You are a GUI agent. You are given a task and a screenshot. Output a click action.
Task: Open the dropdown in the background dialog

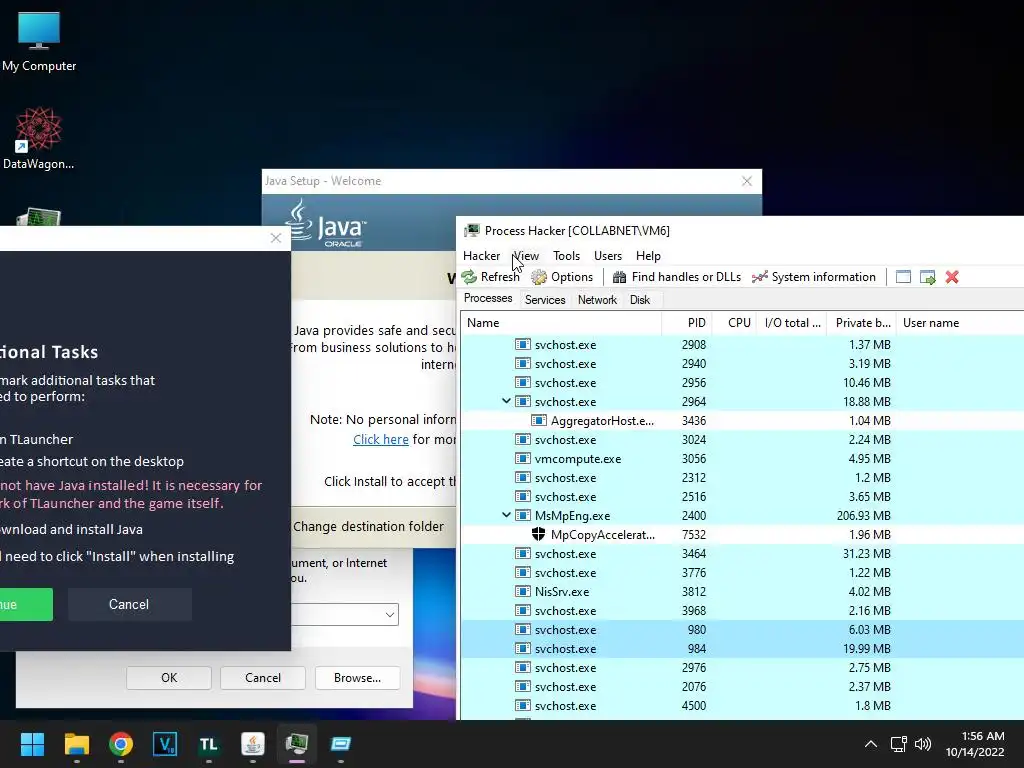click(389, 615)
